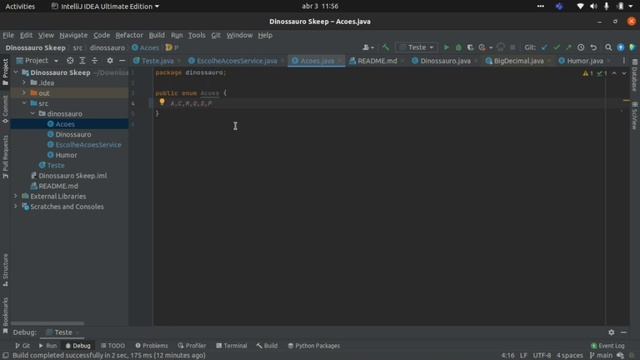Click Activities in the top bar
The image size is (640, 360).
(20, 6)
